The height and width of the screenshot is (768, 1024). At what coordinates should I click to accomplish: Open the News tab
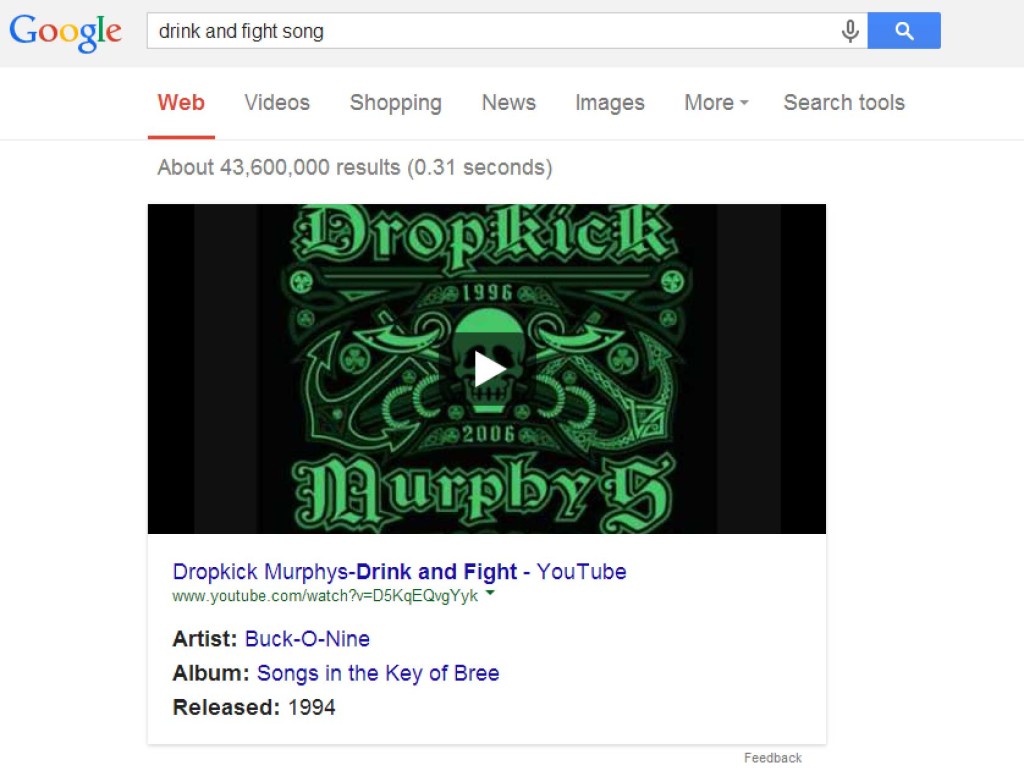(509, 103)
